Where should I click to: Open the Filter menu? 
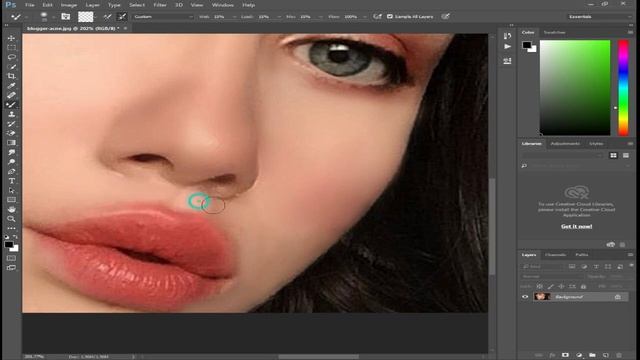coord(160,5)
